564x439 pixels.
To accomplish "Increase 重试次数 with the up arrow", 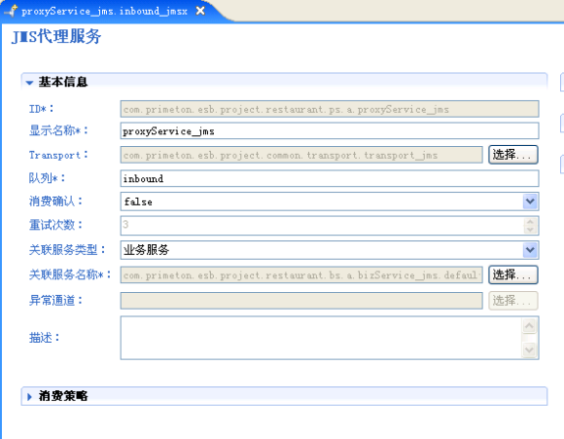I will pyautogui.click(x=530, y=221).
